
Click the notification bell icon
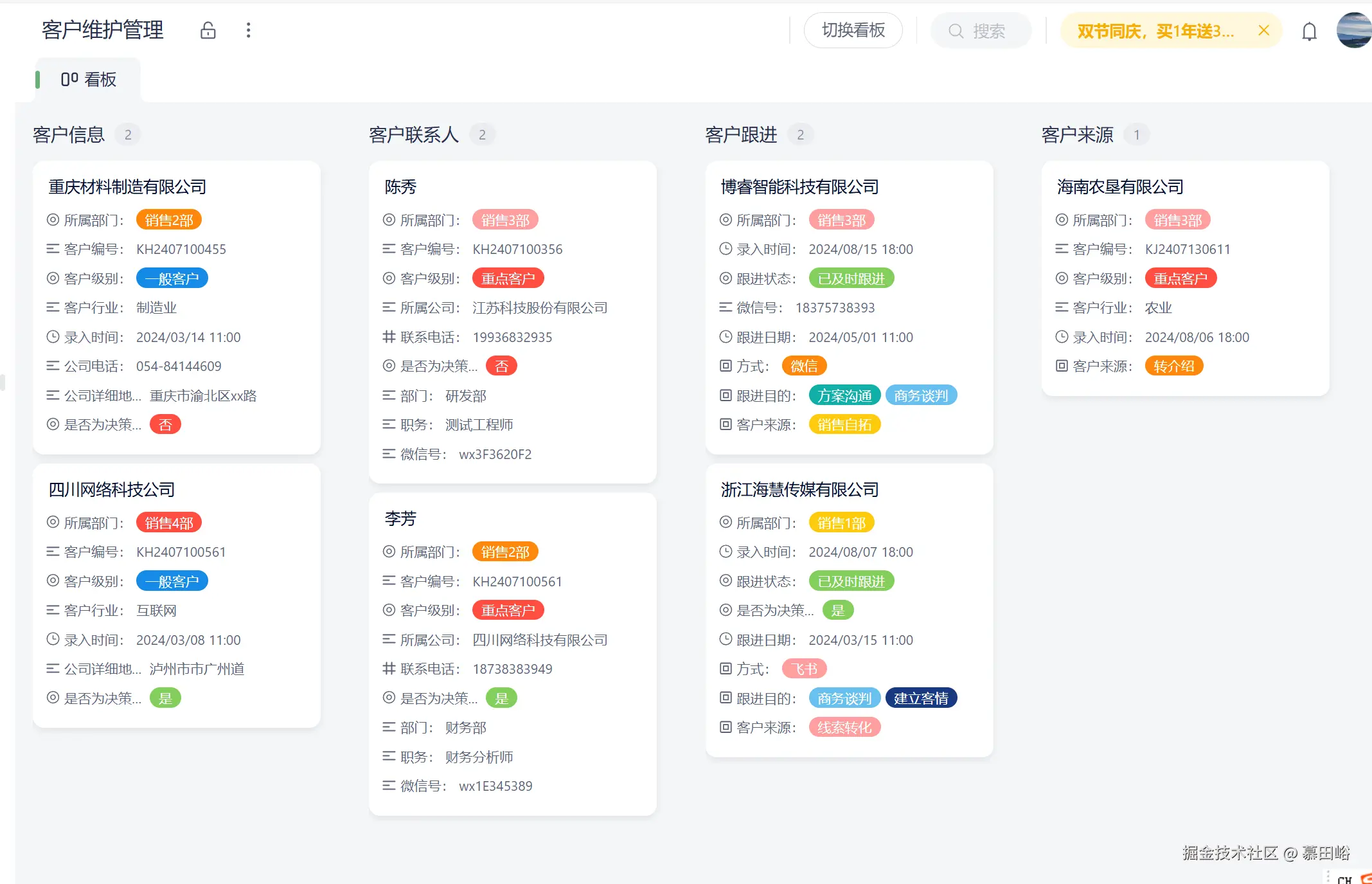click(x=1309, y=31)
